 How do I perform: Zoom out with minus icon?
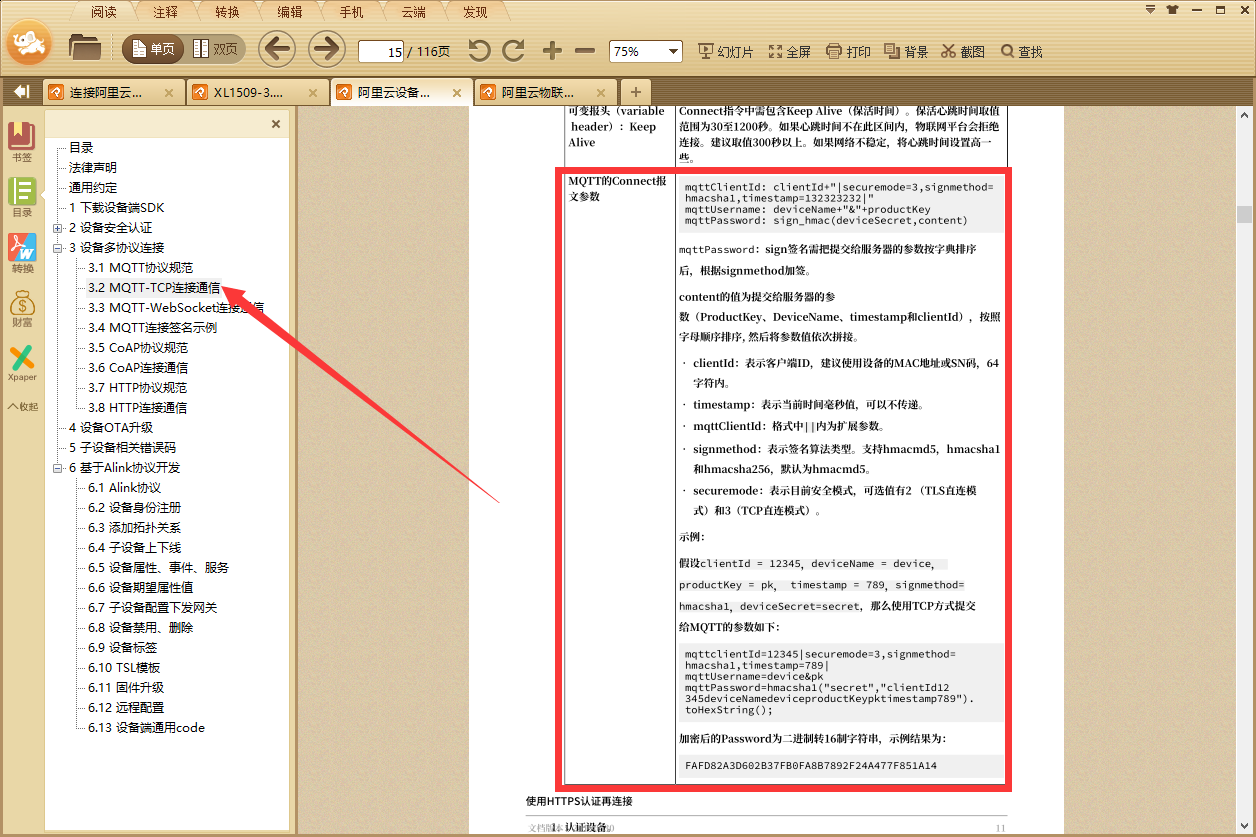pos(585,50)
